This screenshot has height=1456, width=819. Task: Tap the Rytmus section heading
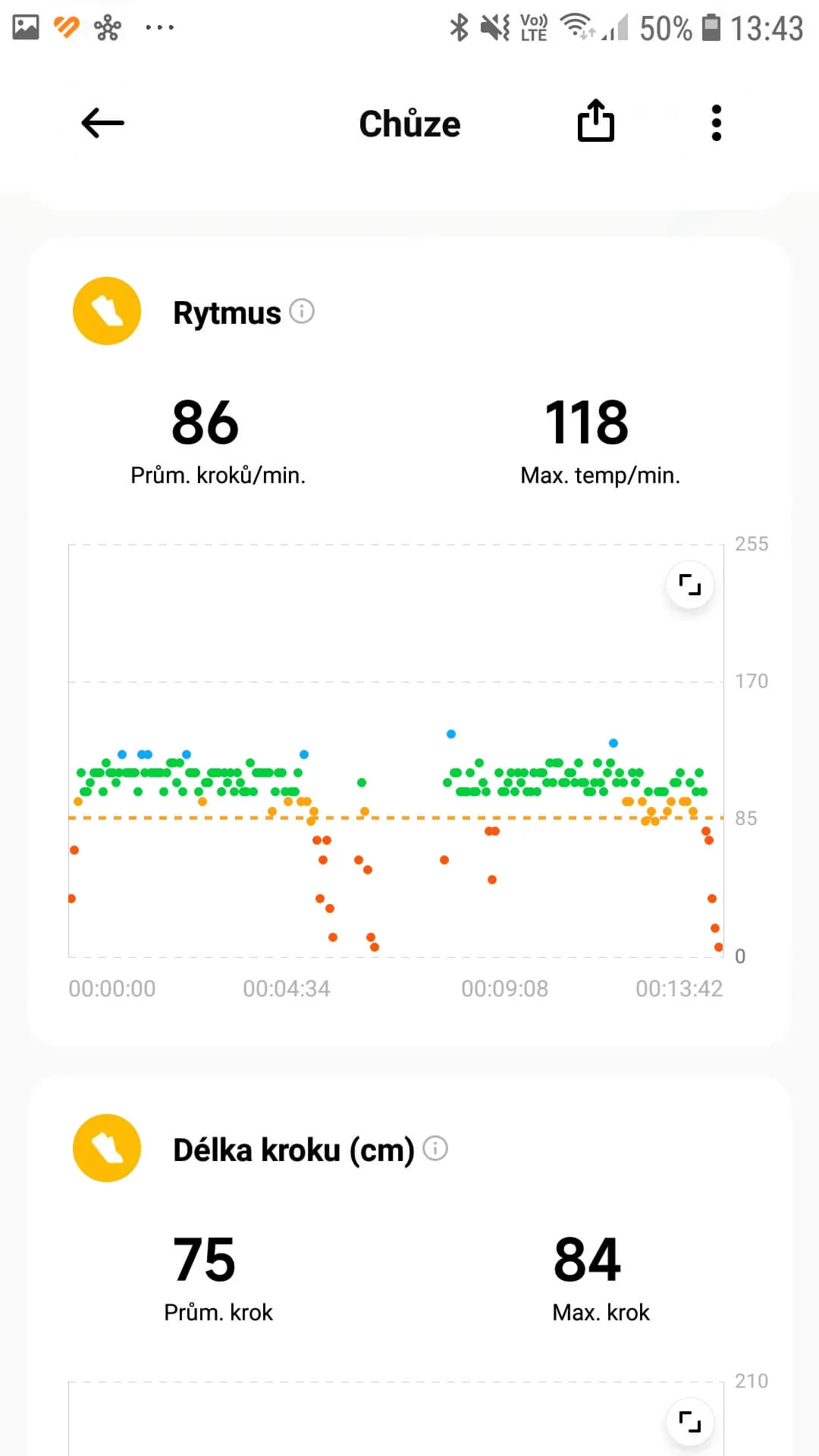(x=227, y=312)
